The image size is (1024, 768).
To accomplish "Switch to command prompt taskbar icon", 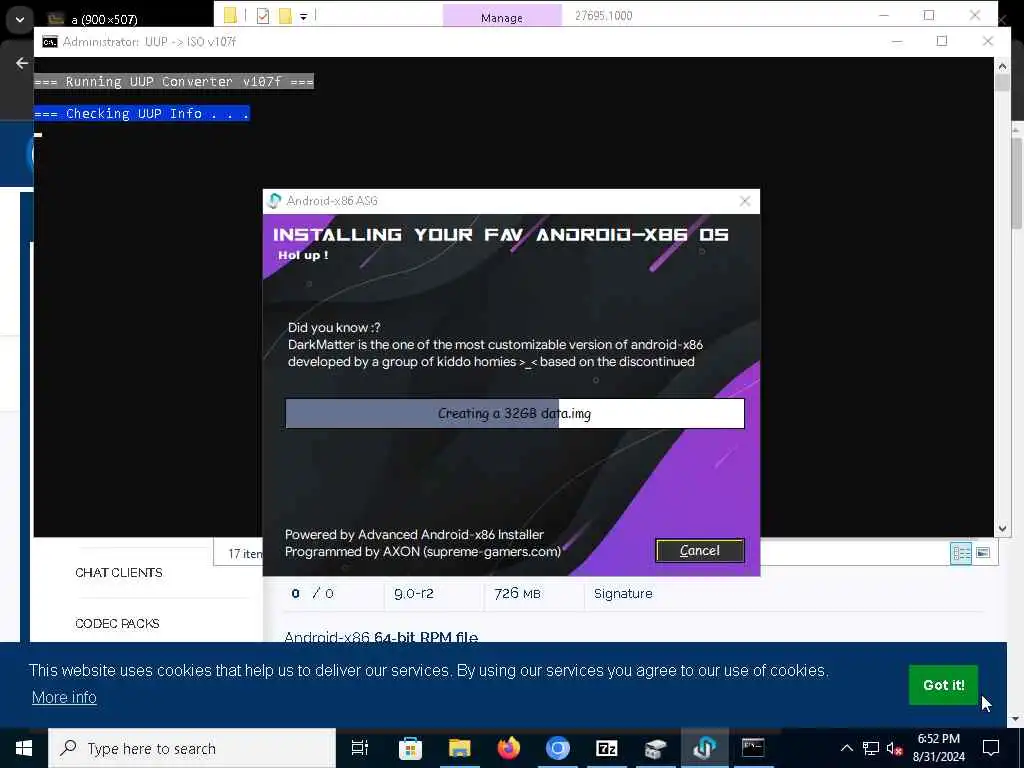I will [x=753, y=748].
